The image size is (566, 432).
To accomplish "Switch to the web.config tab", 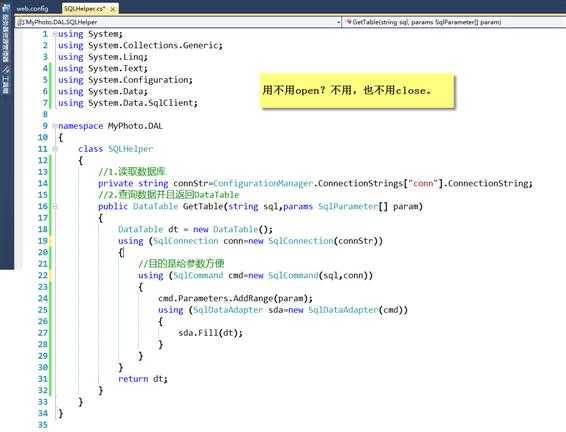I will (32, 9).
